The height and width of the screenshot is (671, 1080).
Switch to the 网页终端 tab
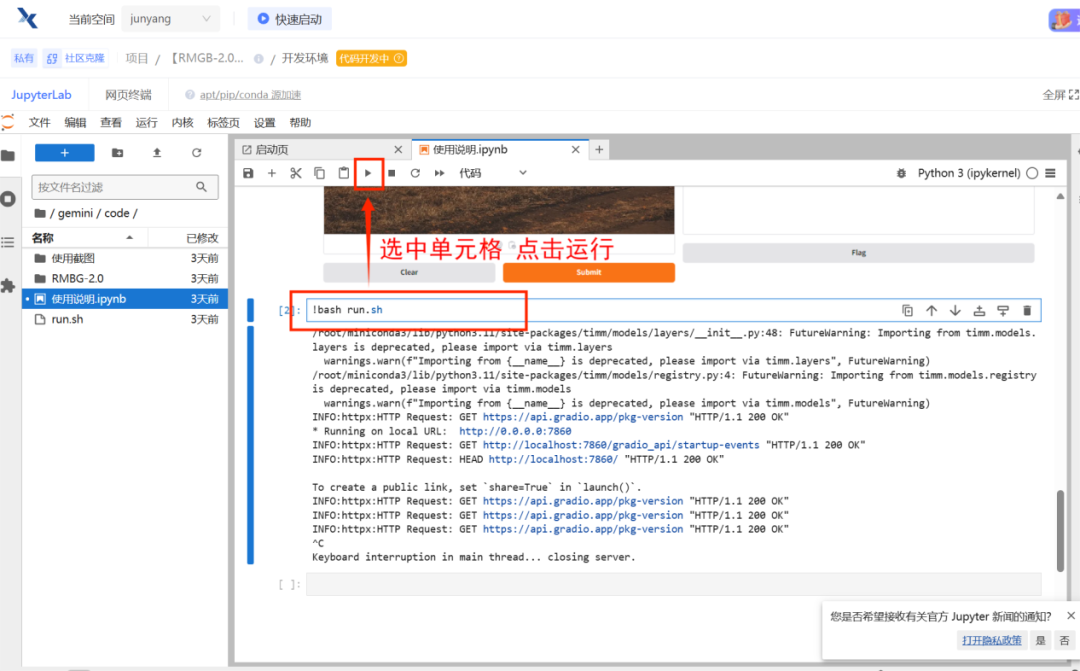tap(128, 94)
